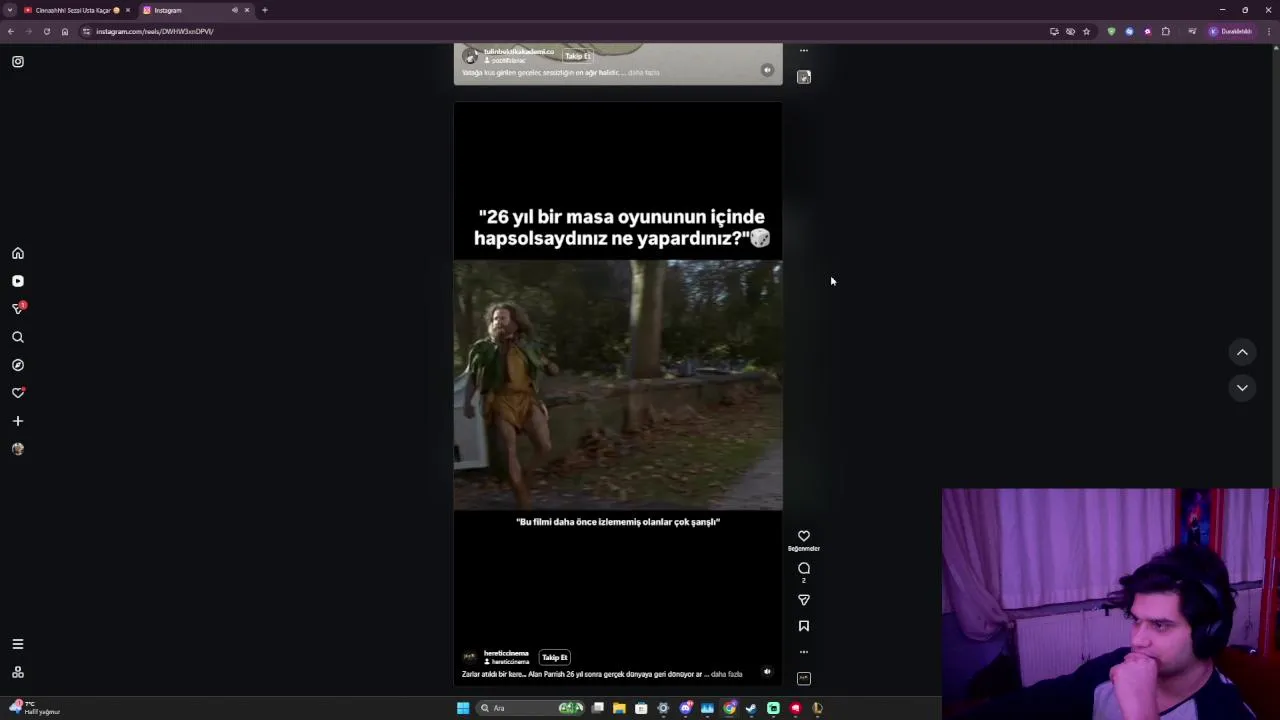Create a new post with plus icon

[x=18, y=421]
